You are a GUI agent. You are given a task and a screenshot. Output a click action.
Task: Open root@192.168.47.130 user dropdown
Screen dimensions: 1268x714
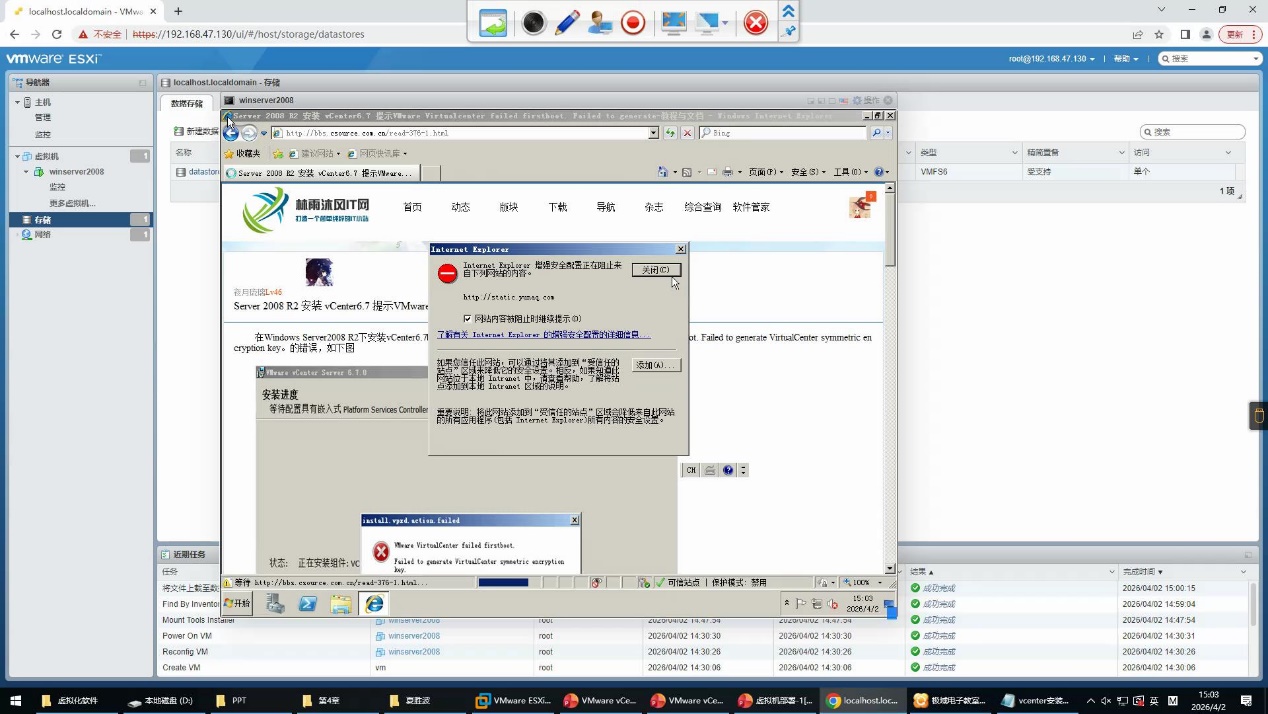point(1051,59)
